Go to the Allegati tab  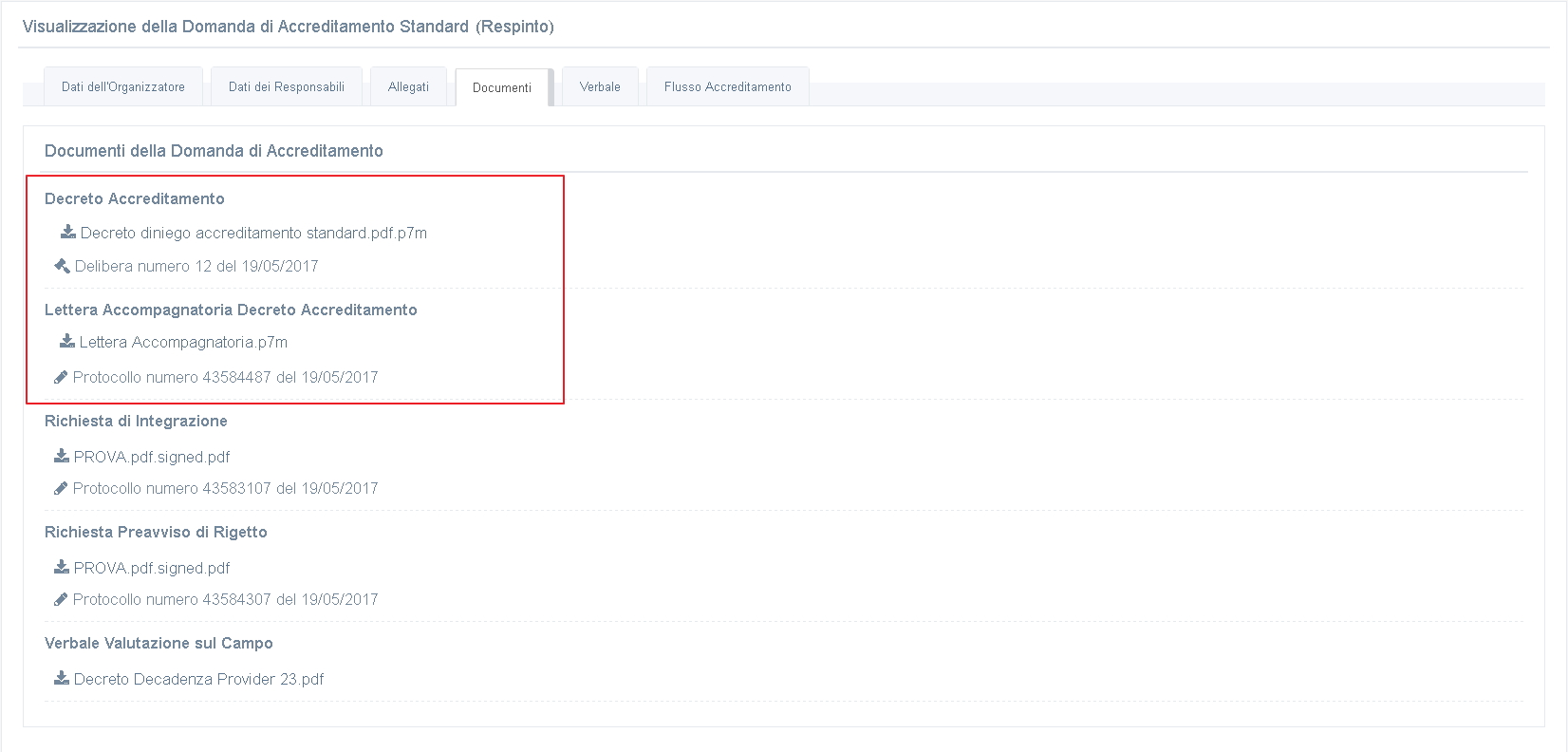click(x=408, y=86)
